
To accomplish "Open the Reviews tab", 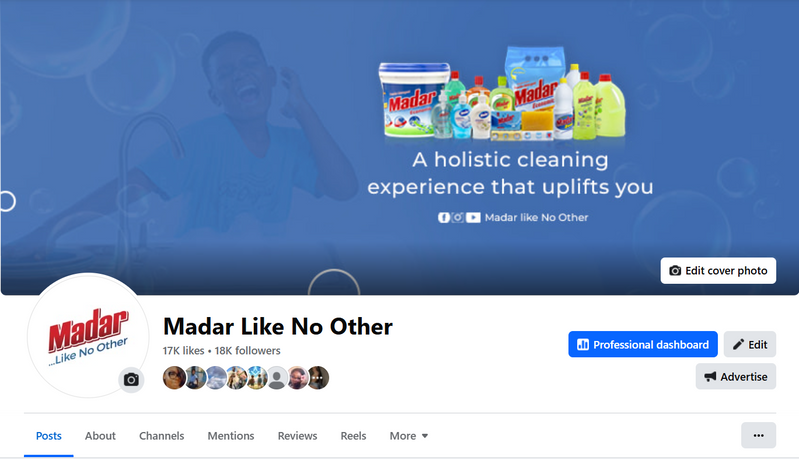I will (x=297, y=436).
